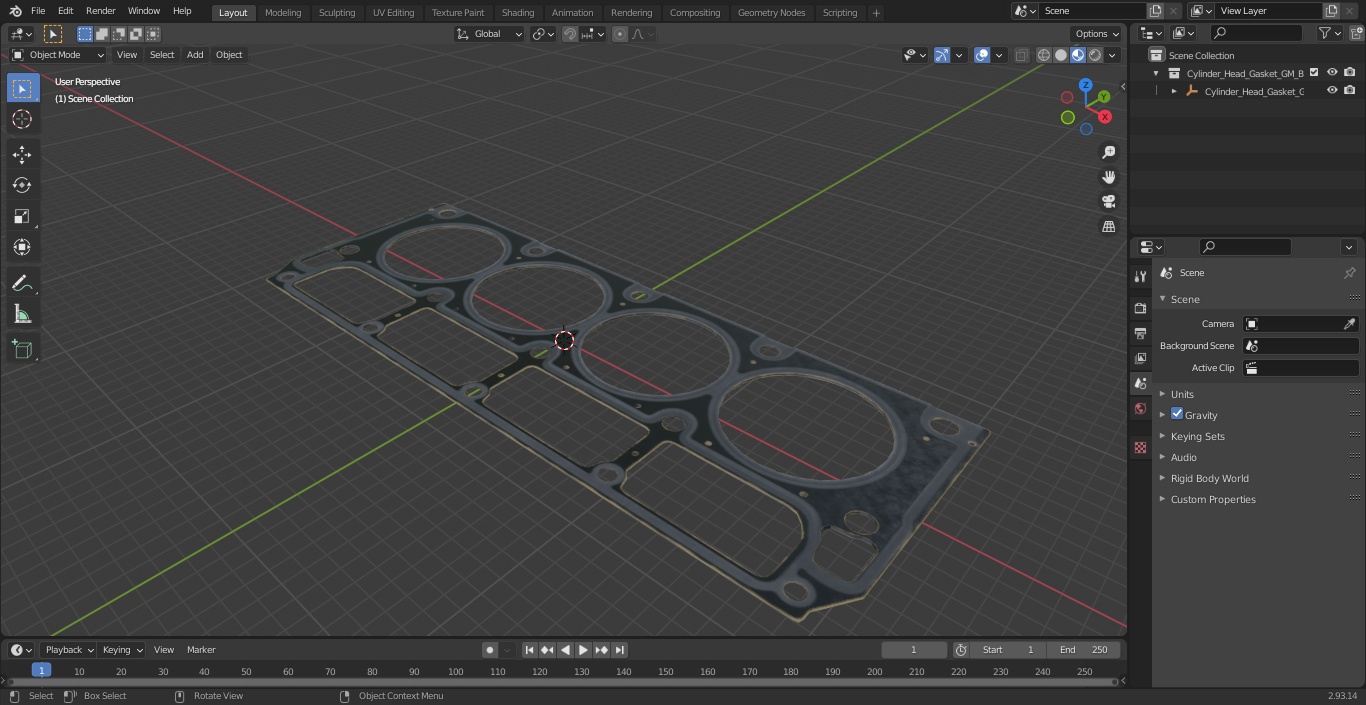Open the World properties tab
Image resolution: width=1366 pixels, height=705 pixels.
click(1140, 408)
